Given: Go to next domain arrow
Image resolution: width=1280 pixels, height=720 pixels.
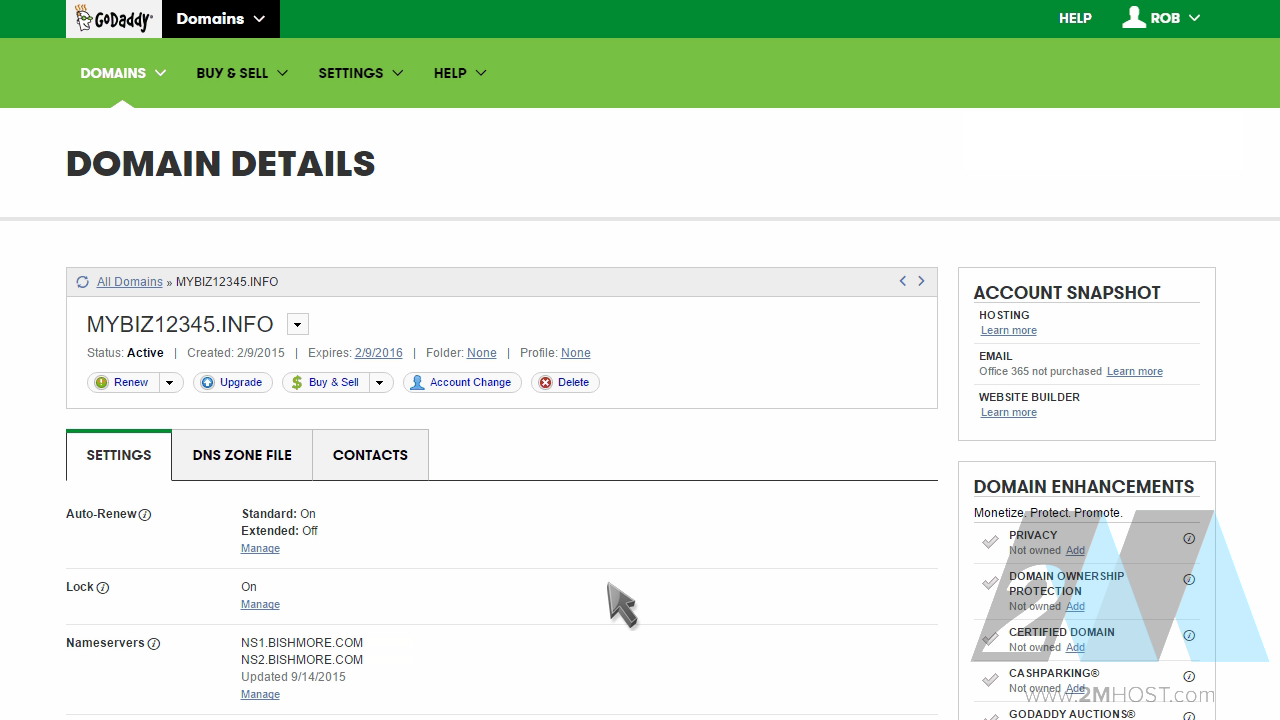Looking at the screenshot, I should tap(921, 281).
